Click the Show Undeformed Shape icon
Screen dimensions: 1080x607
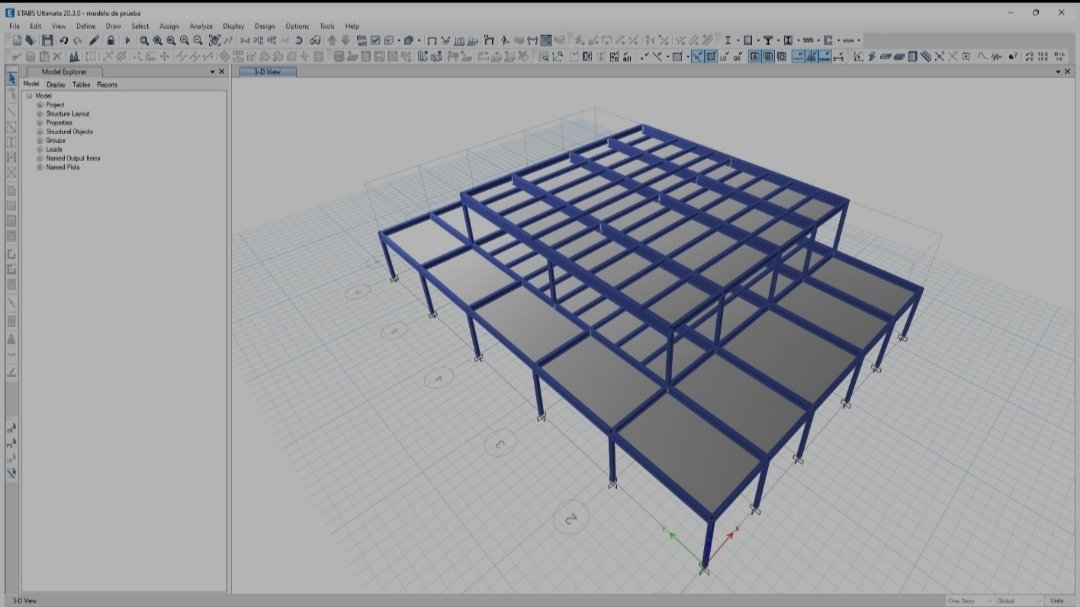[x=432, y=41]
